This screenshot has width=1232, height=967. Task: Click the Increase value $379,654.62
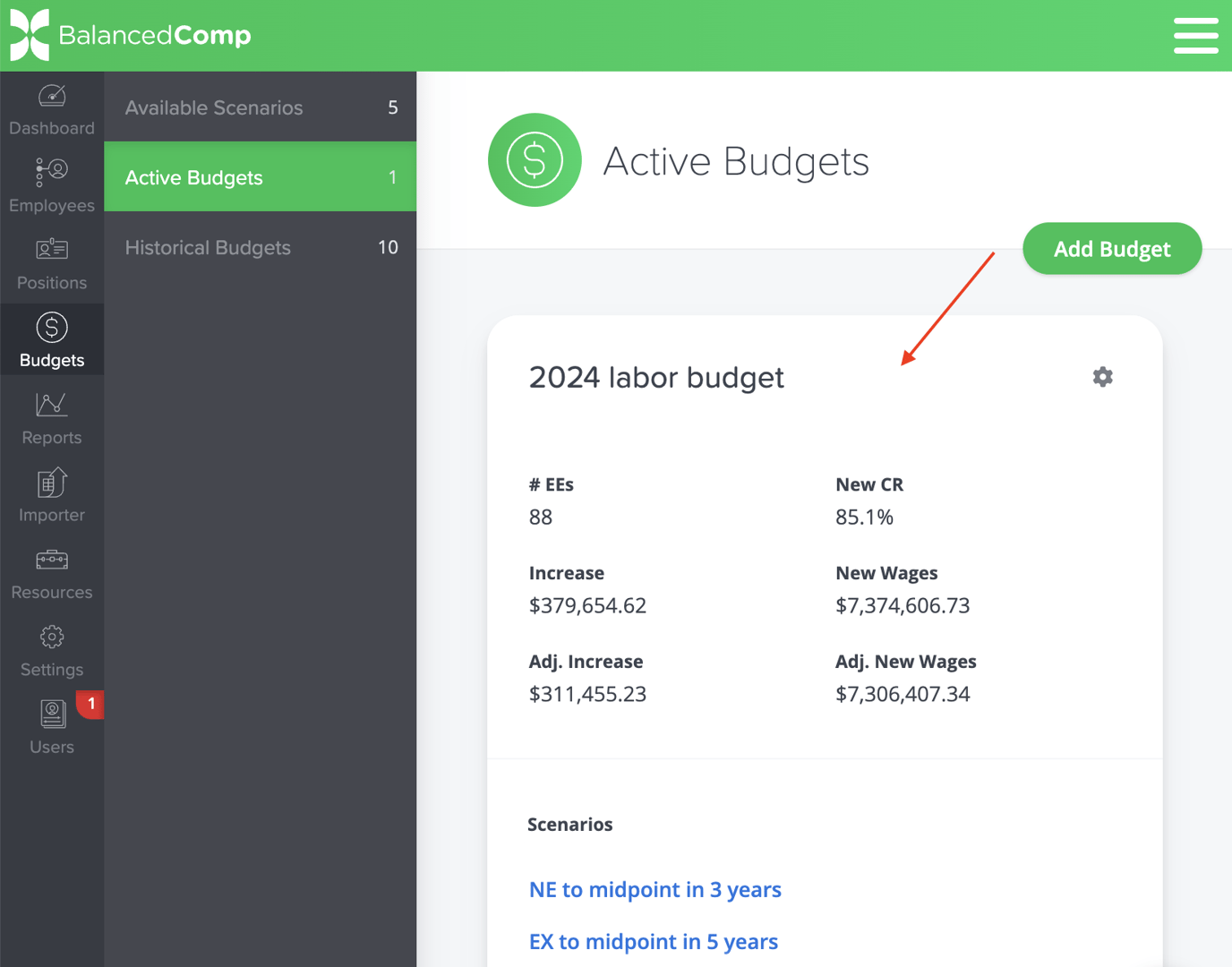(587, 606)
